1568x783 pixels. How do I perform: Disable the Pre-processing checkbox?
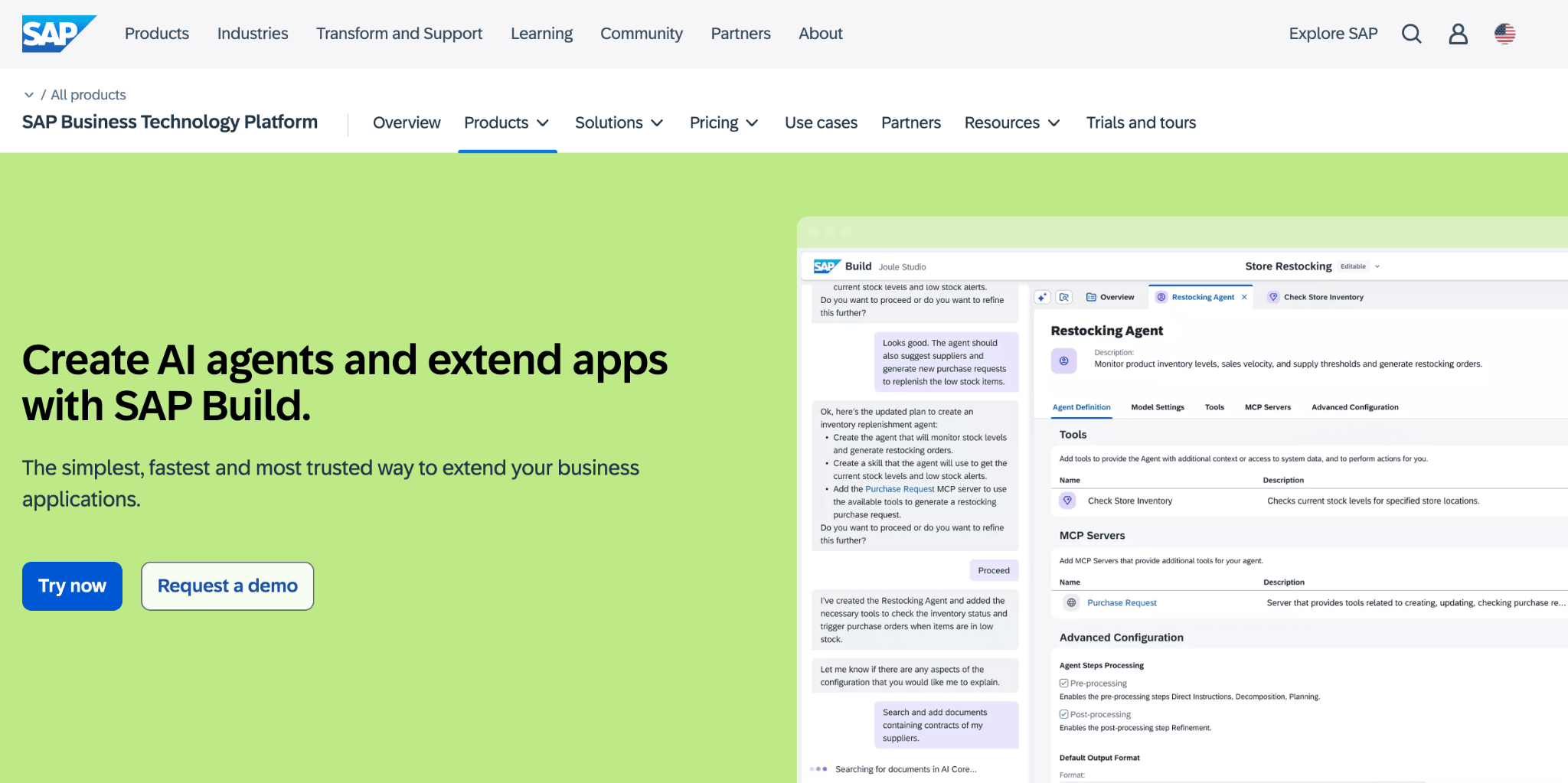tap(1063, 683)
